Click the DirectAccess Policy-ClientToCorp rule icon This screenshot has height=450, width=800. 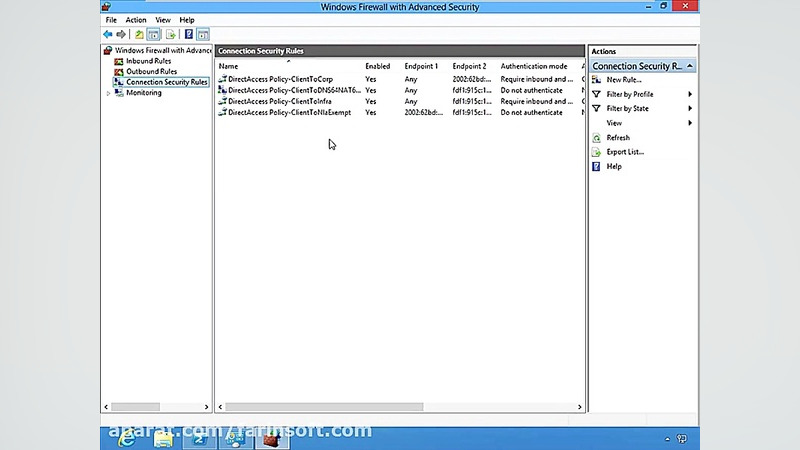(x=222, y=79)
